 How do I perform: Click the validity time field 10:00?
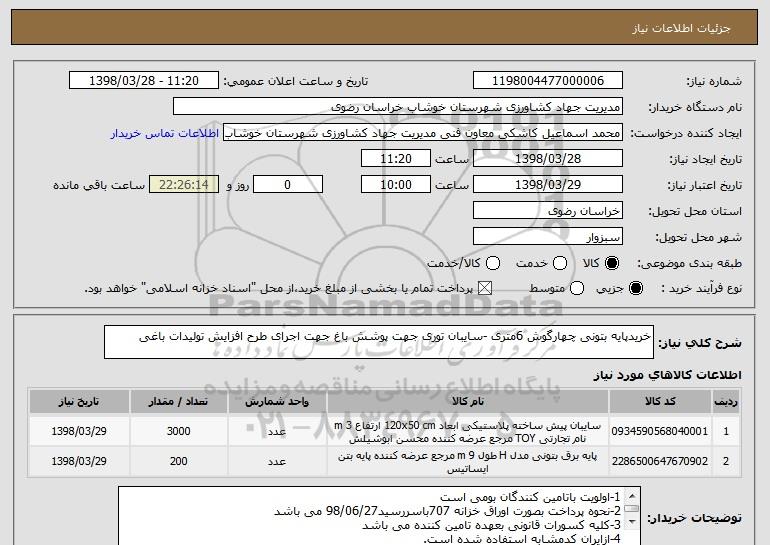396,185
